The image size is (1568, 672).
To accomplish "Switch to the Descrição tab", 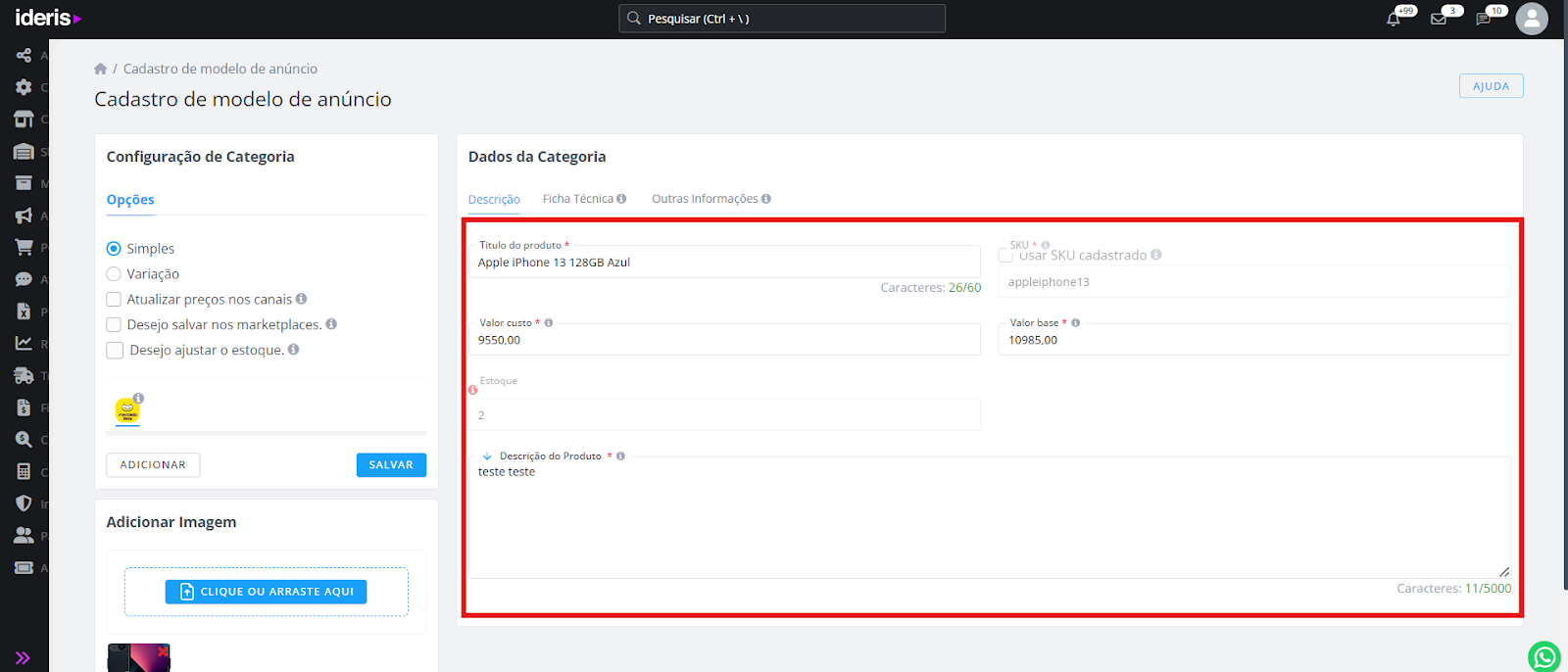I will tap(494, 200).
